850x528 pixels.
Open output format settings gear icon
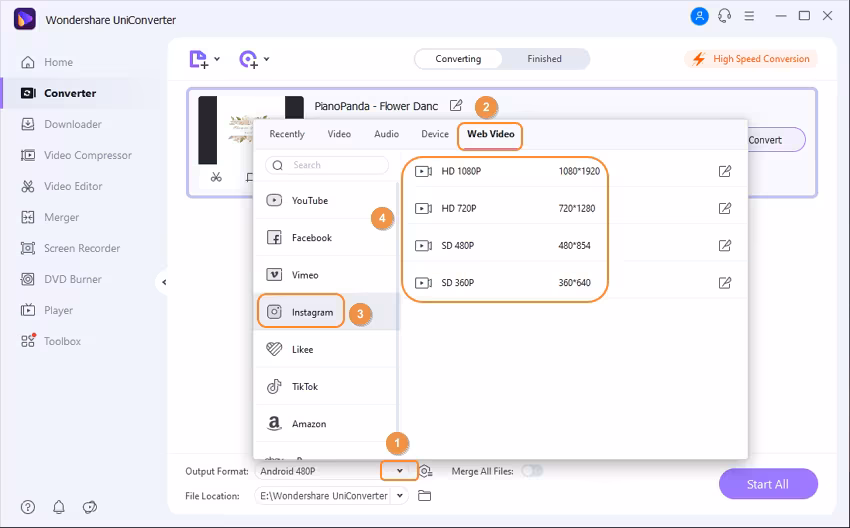coord(426,471)
